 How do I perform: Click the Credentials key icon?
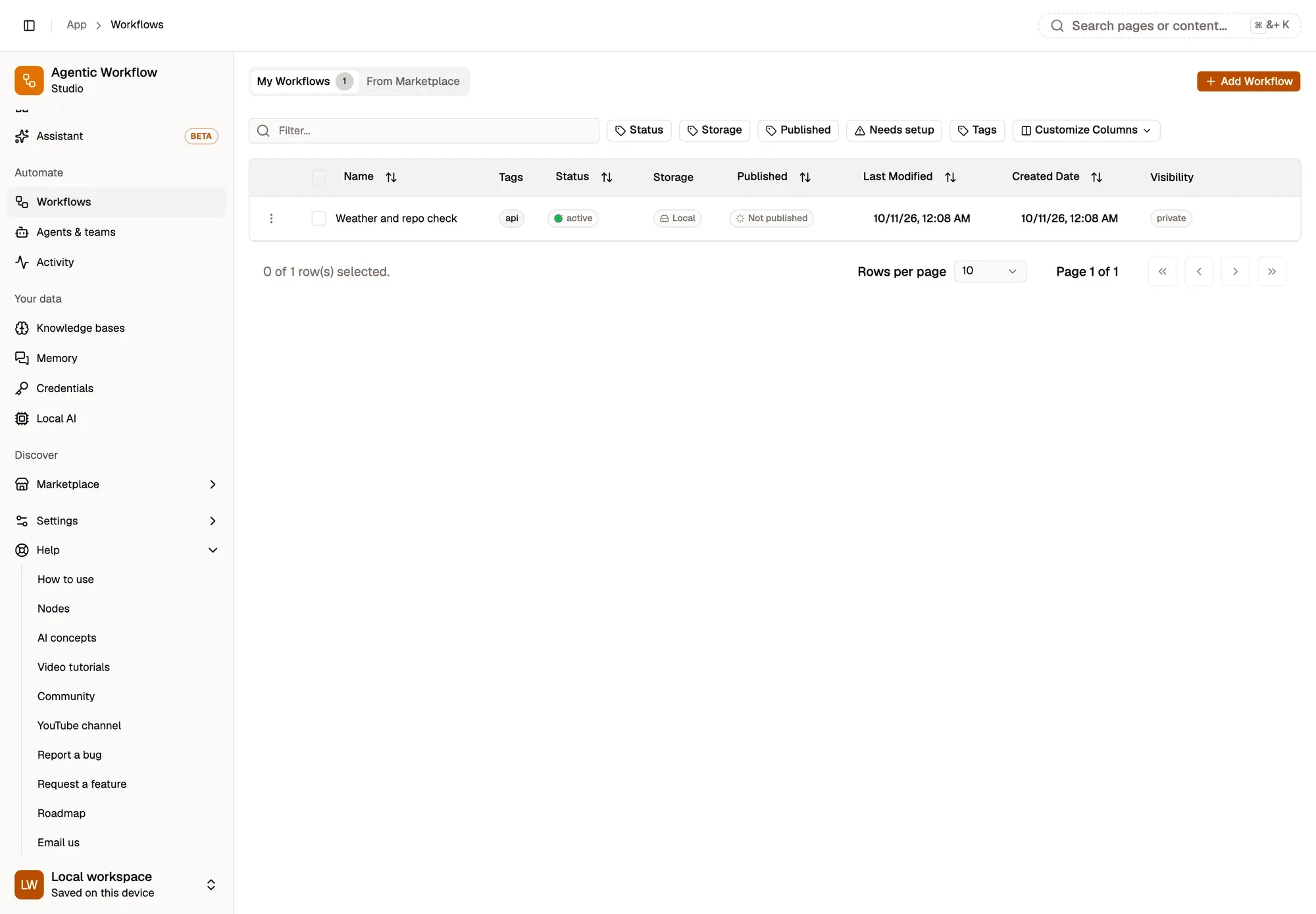(x=22, y=388)
